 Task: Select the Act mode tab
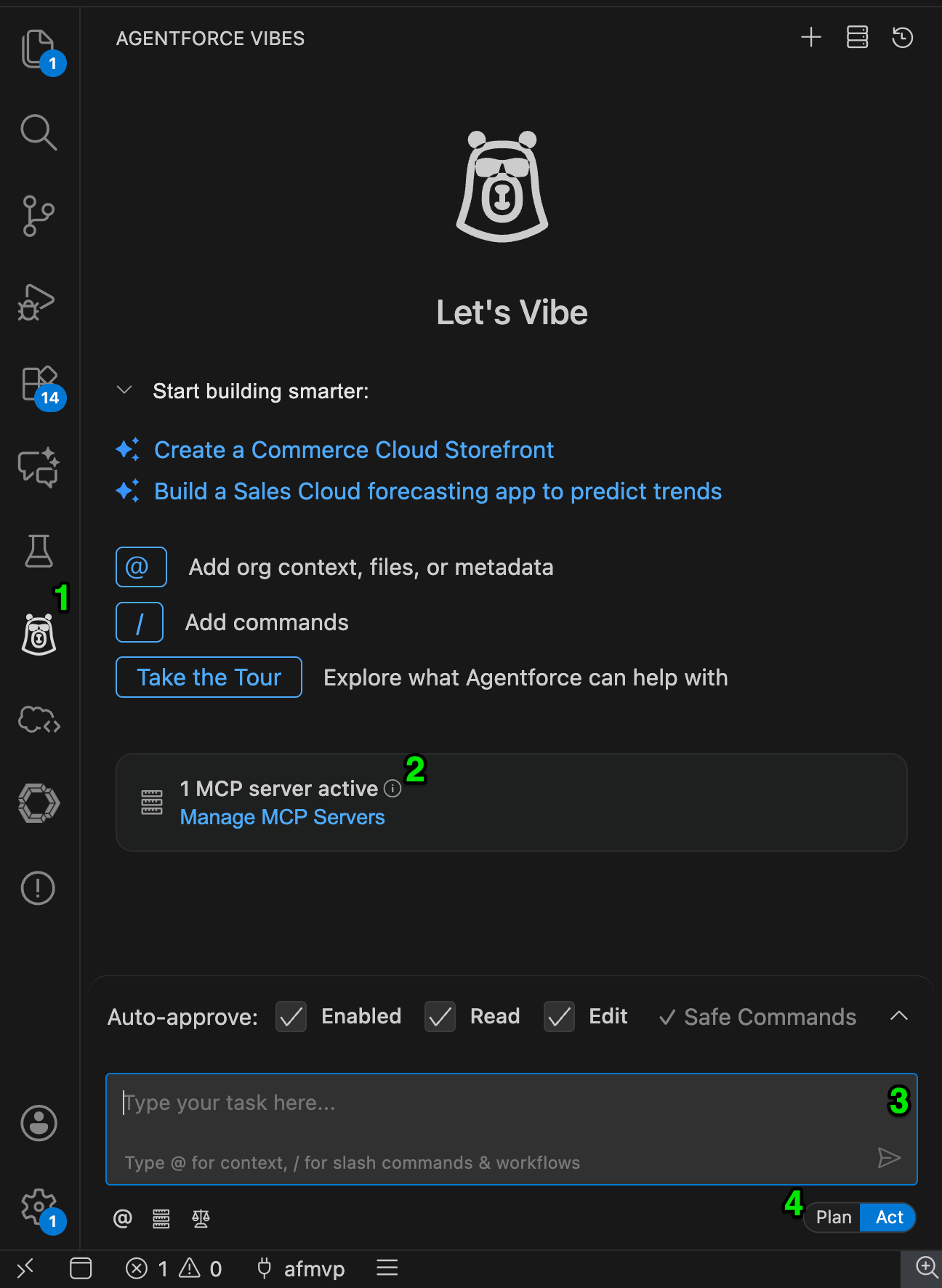click(887, 1217)
